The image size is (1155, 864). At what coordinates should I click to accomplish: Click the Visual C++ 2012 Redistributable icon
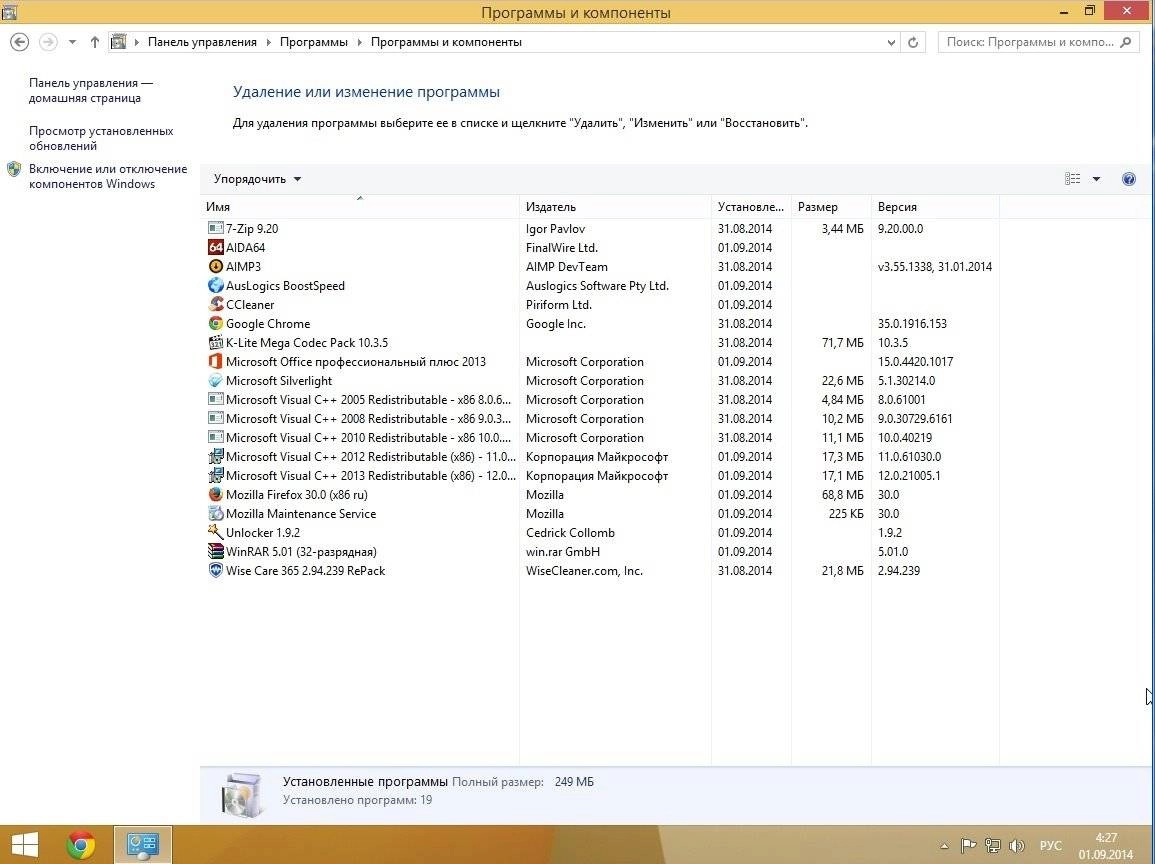215,457
